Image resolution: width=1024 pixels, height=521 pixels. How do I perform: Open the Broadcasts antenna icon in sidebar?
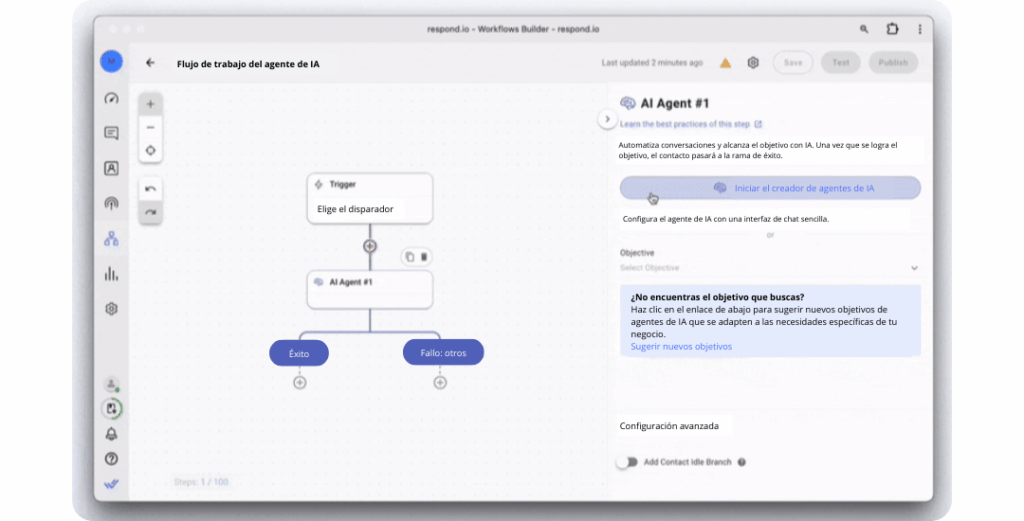click(111, 203)
